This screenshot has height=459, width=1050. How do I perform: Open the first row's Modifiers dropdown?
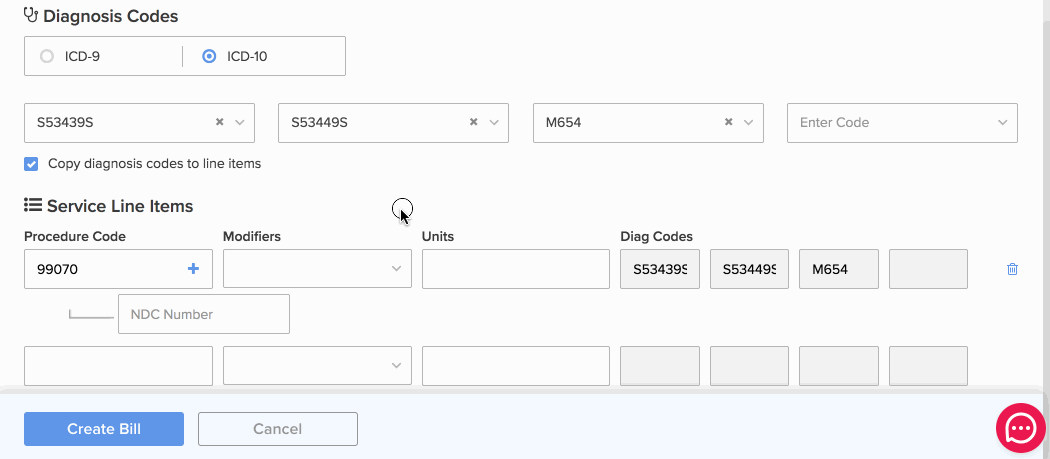coord(317,269)
